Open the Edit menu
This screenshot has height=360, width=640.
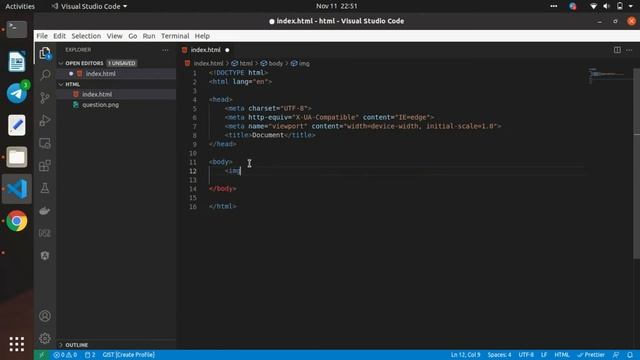[x=60, y=36]
